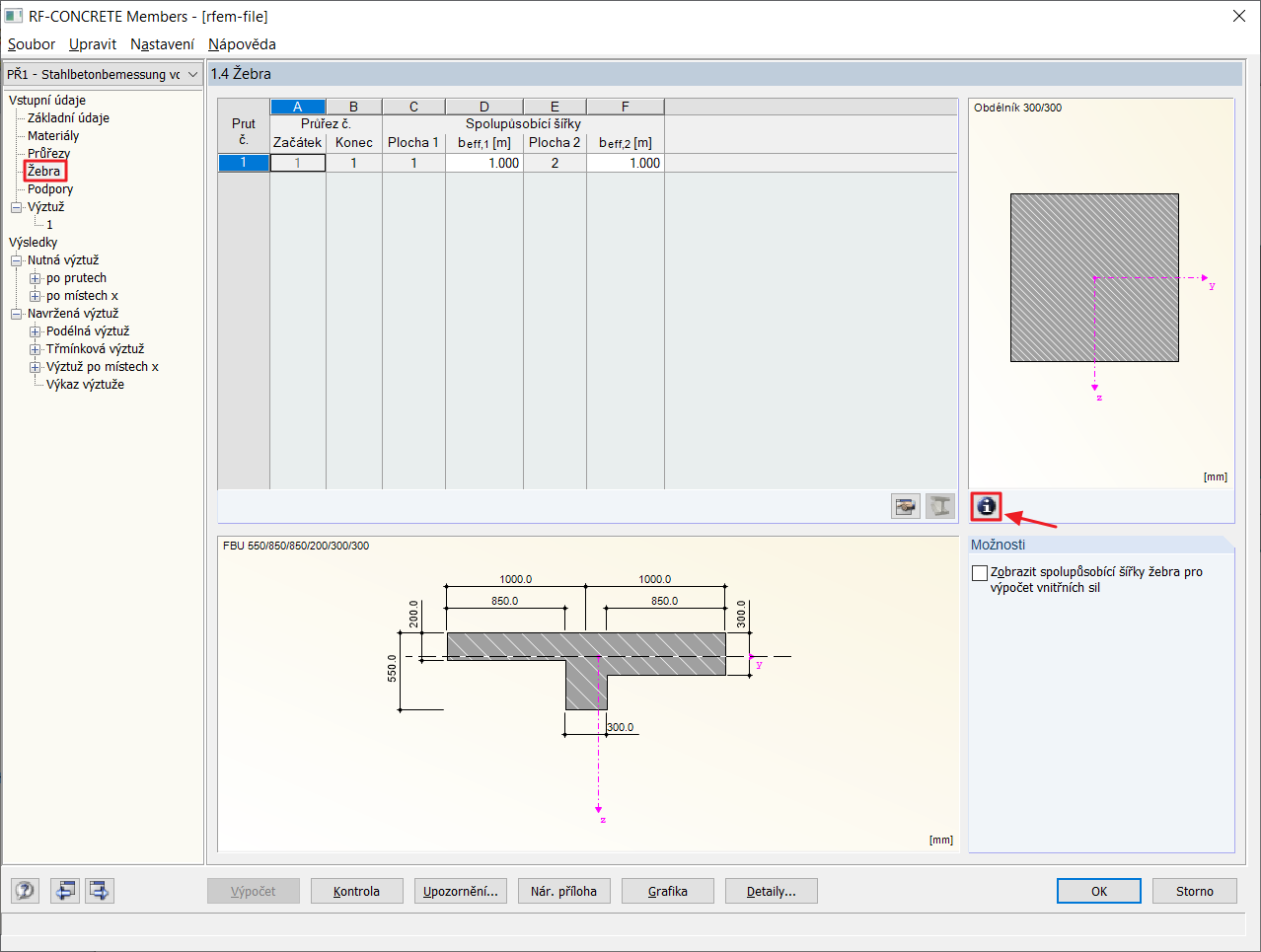
Task: Click the Grafika button
Action: pyautogui.click(x=668, y=891)
